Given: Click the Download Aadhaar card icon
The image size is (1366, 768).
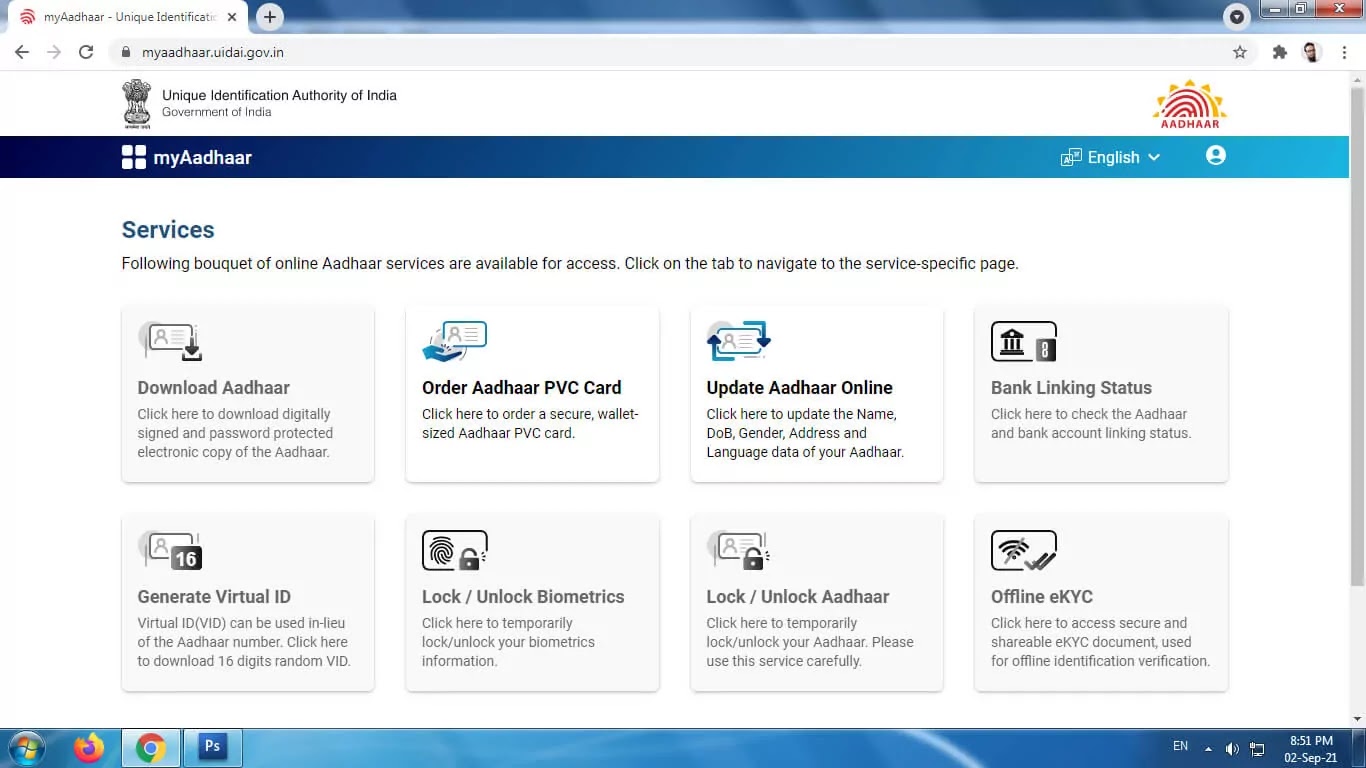Looking at the screenshot, I should pos(170,342).
